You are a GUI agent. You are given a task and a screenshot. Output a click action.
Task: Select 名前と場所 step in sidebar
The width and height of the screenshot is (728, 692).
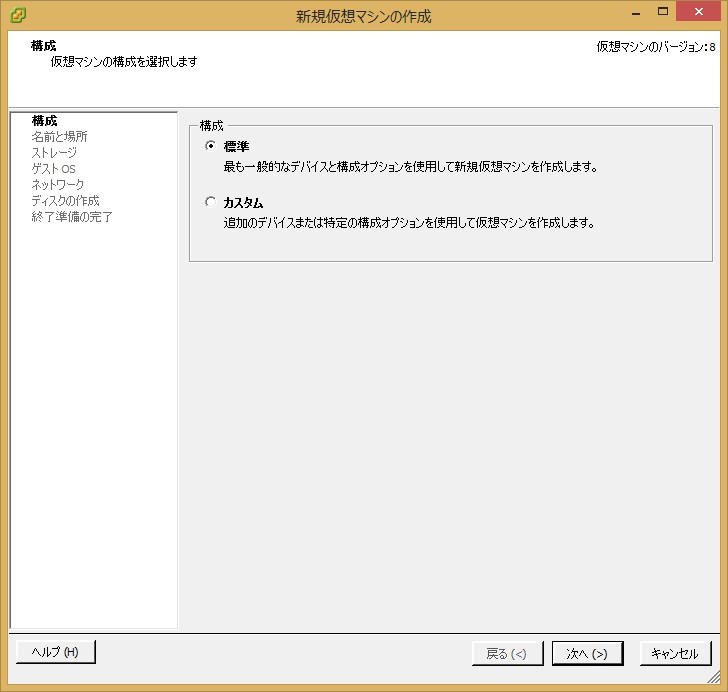(59, 137)
